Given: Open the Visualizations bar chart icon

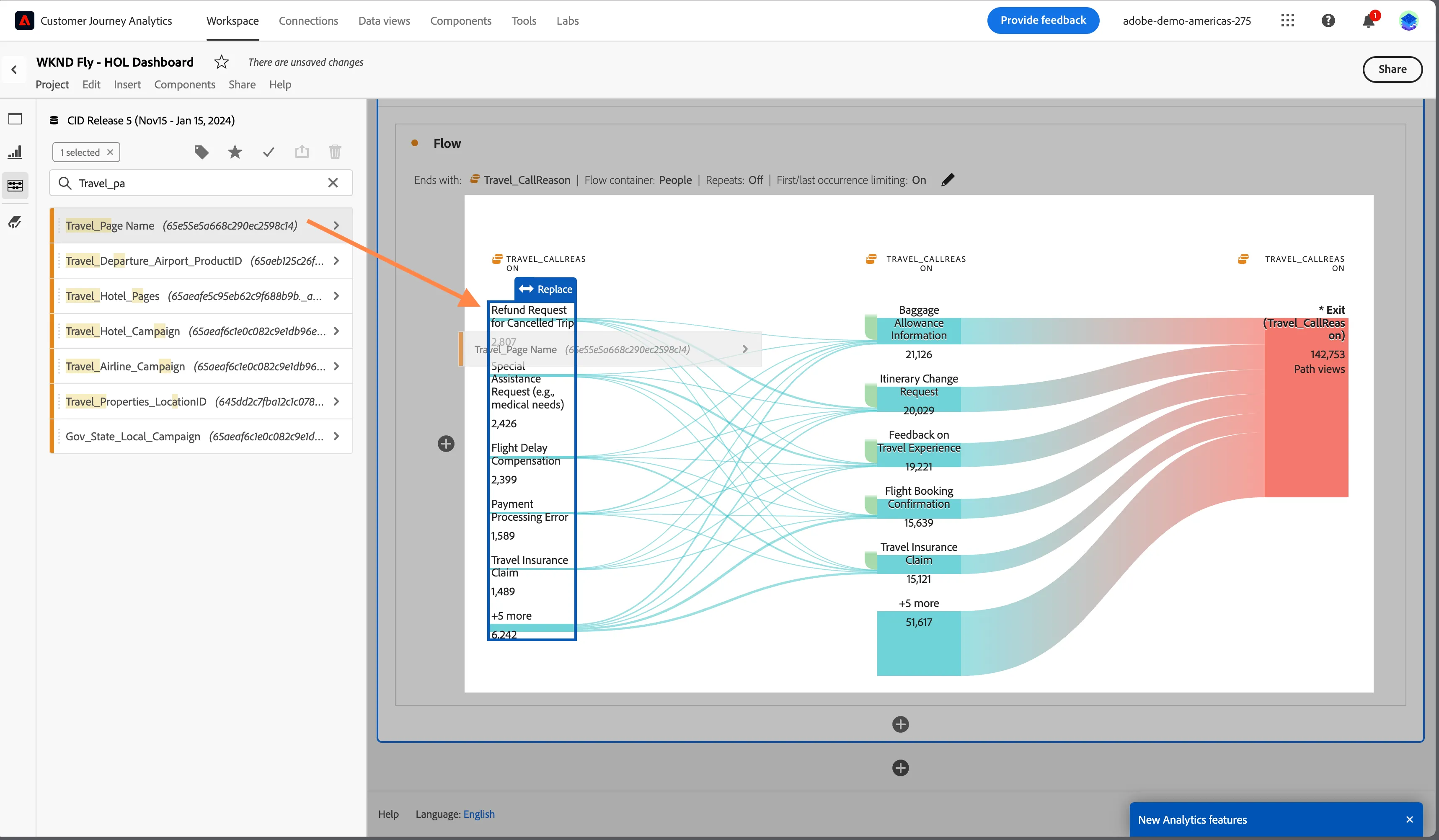Looking at the screenshot, I should pos(16,152).
